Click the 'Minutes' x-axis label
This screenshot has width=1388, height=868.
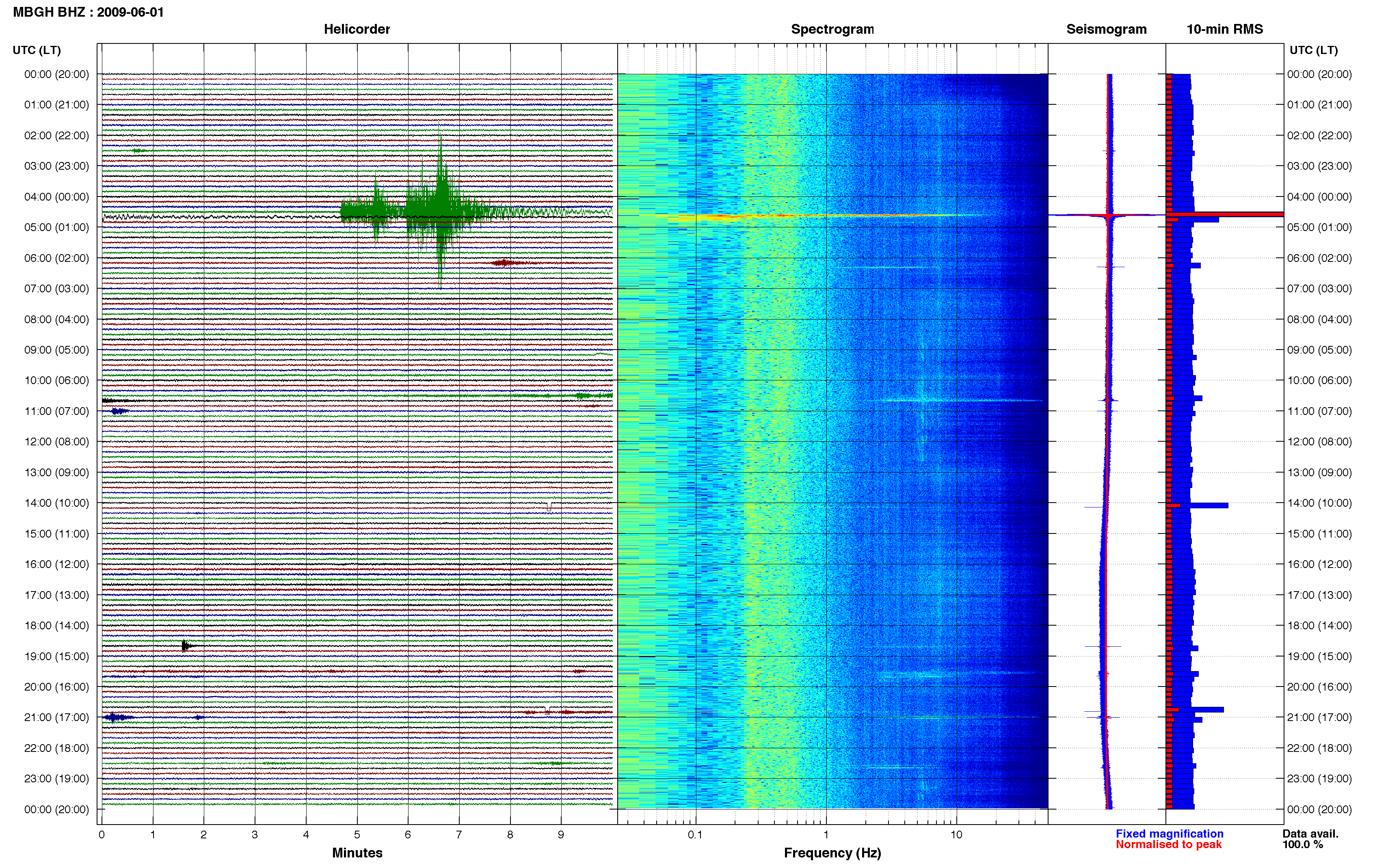(357, 853)
